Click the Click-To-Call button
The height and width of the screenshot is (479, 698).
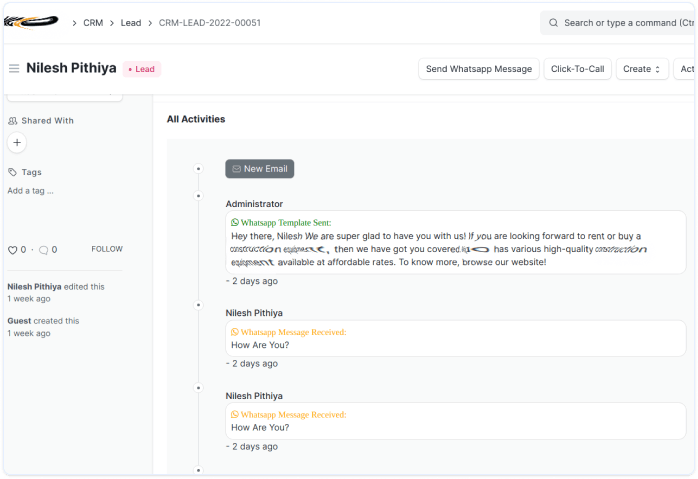tap(578, 69)
